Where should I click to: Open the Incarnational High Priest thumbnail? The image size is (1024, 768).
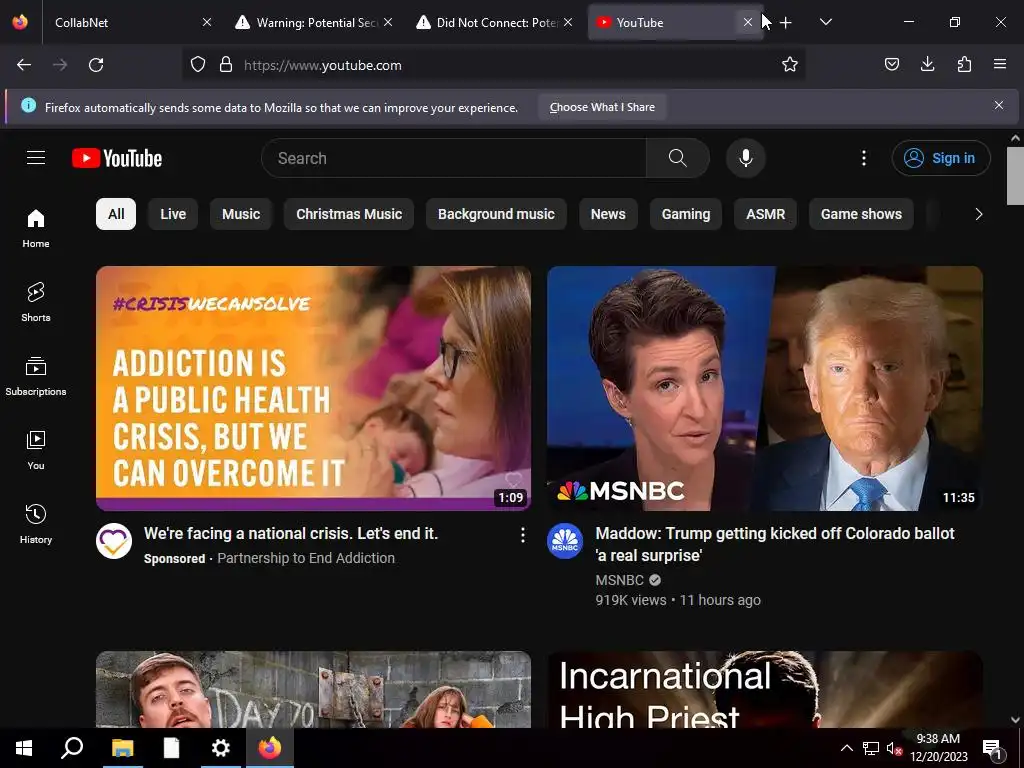[765, 690]
